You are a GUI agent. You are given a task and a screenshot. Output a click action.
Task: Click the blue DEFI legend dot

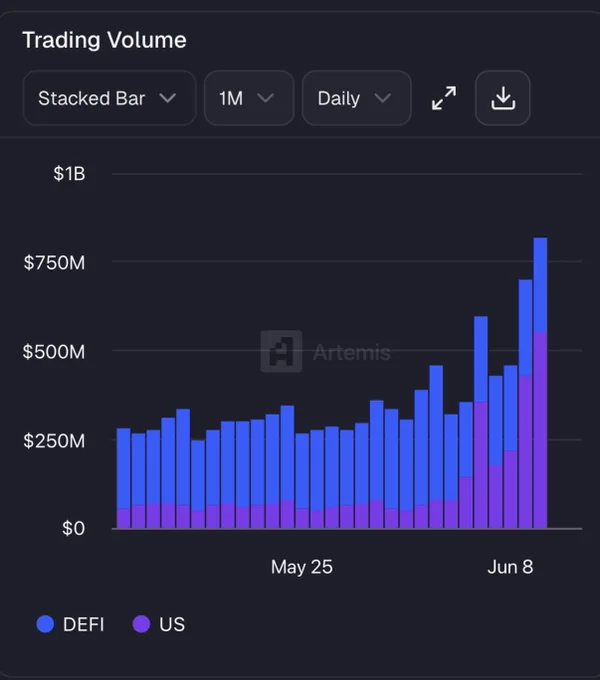45,624
